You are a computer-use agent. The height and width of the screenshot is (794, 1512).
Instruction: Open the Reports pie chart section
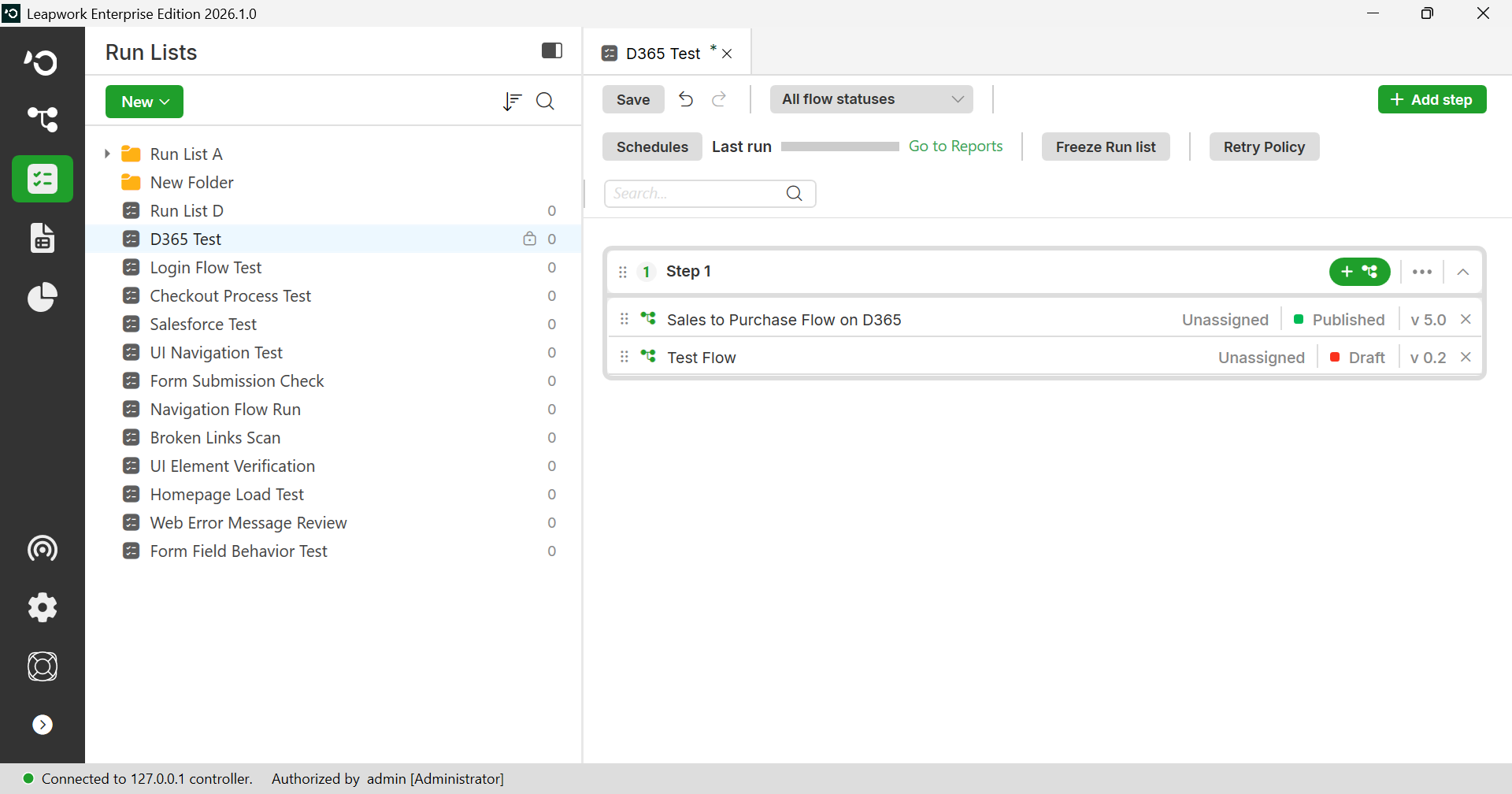point(43,297)
